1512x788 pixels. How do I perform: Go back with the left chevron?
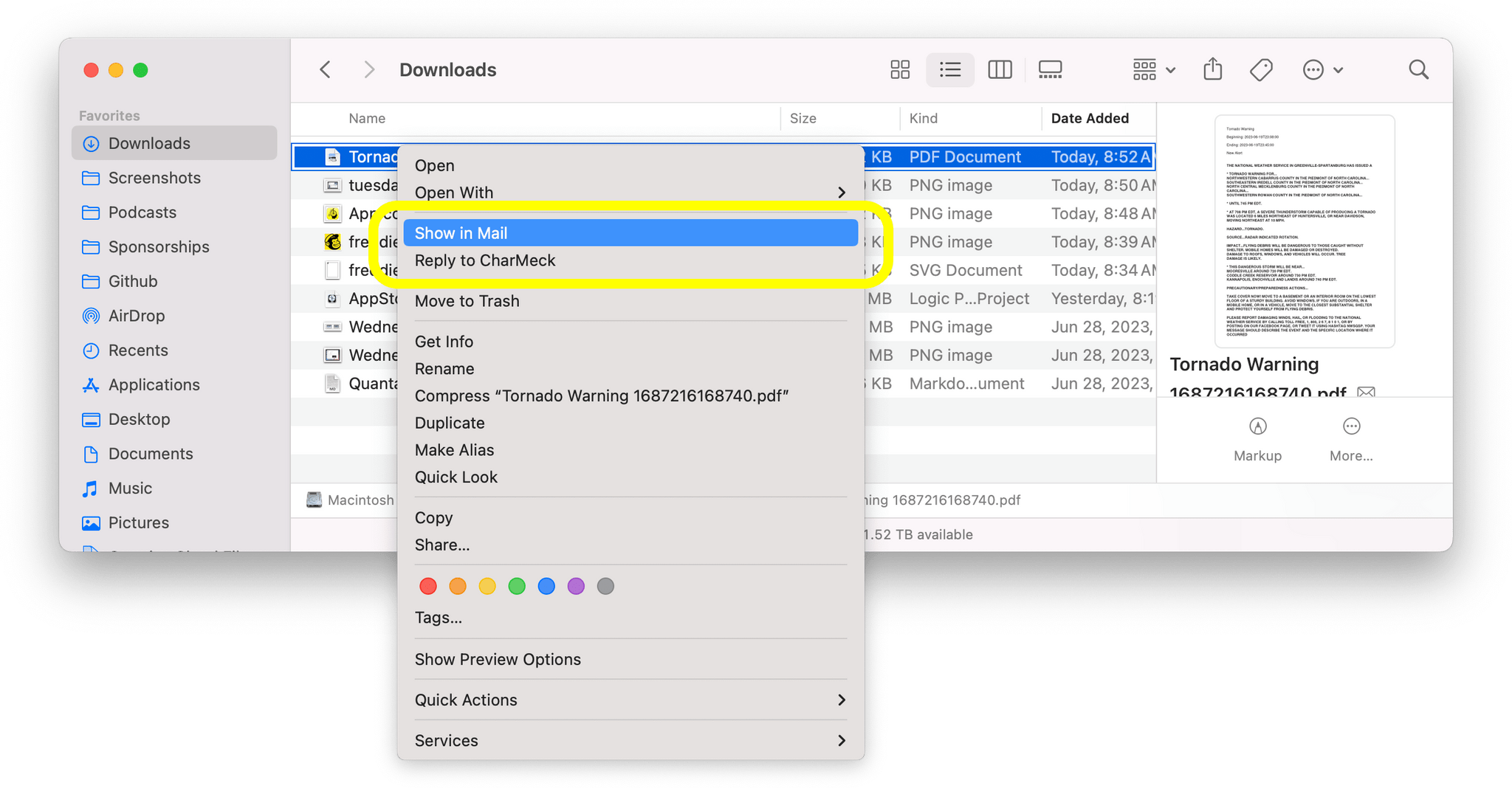click(x=326, y=70)
